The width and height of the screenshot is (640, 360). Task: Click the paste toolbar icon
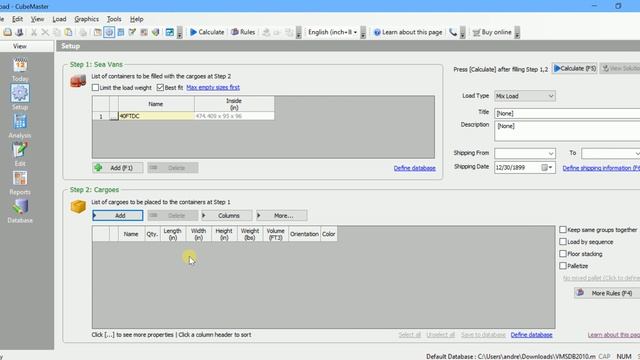tap(69, 32)
